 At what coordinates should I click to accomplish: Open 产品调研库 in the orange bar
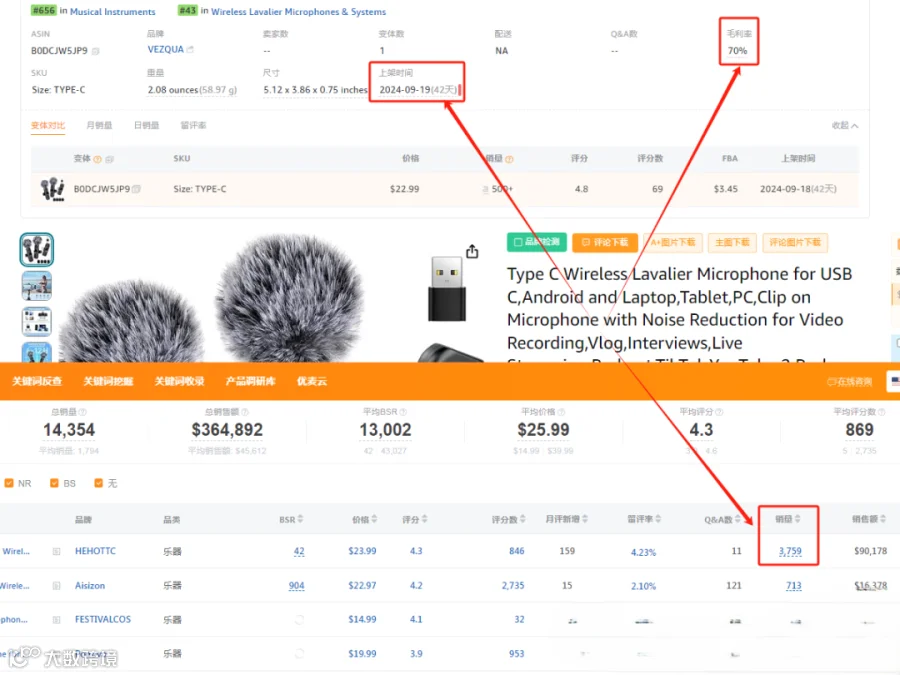click(250, 381)
